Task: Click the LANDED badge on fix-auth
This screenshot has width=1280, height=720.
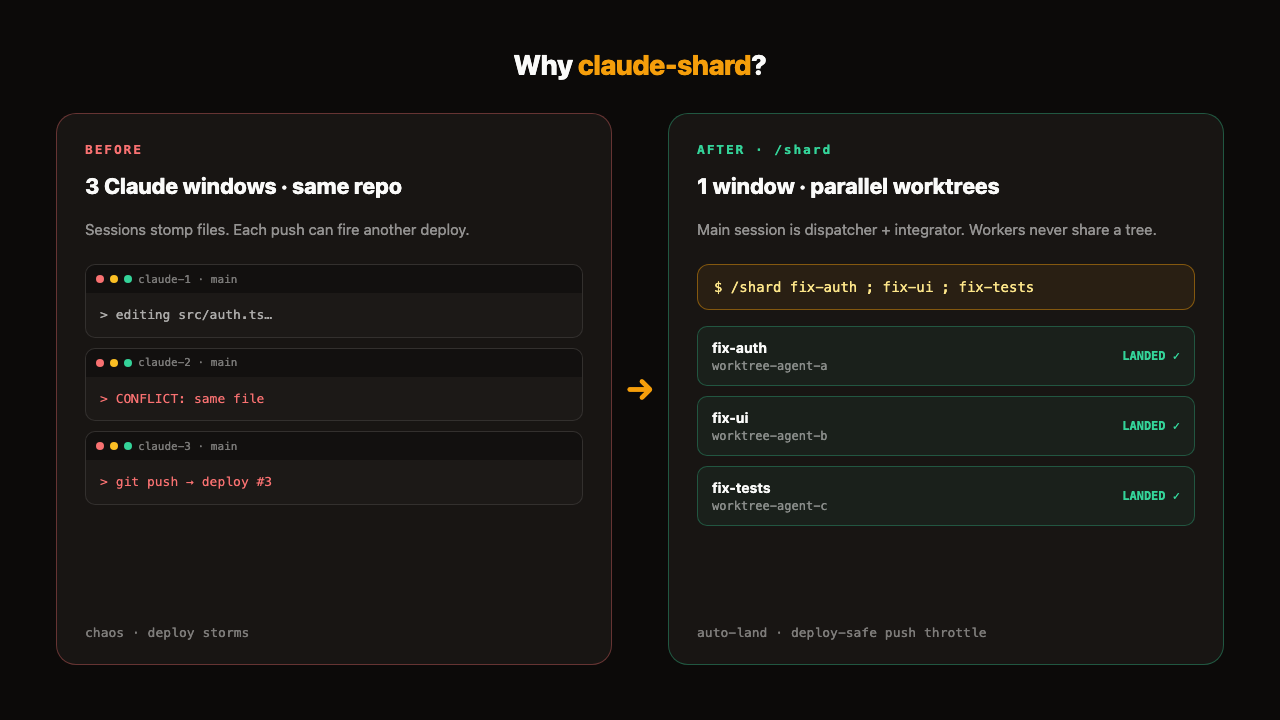Action: [1151, 356]
